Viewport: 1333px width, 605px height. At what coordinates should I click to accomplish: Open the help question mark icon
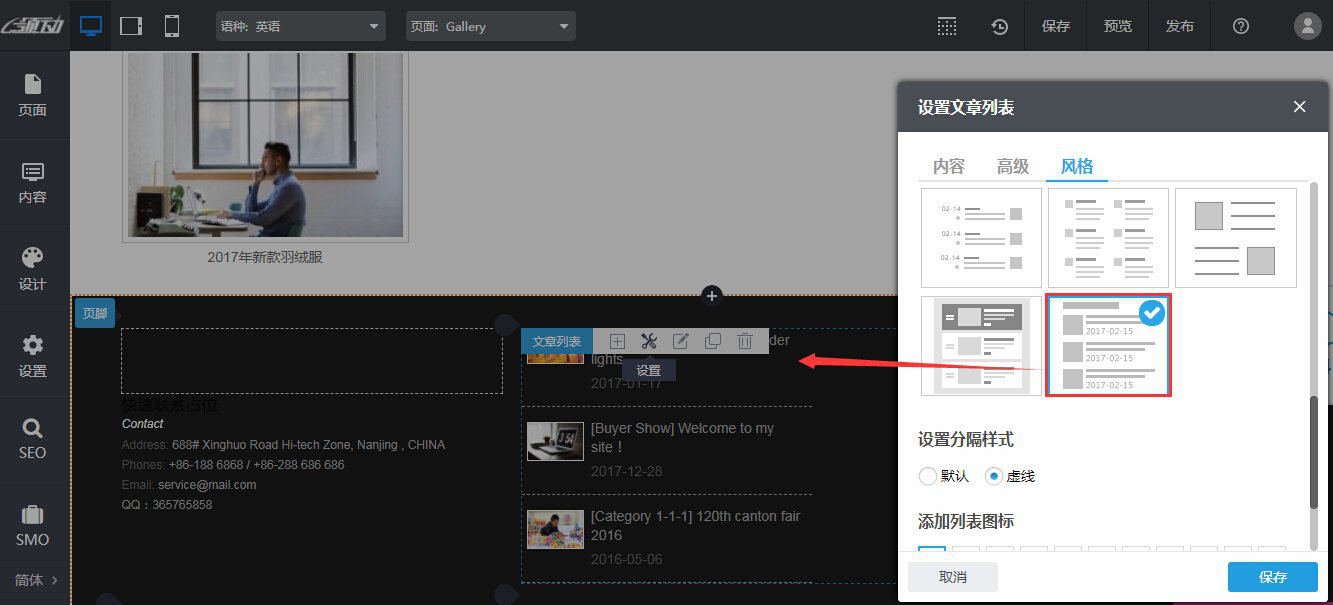[x=1241, y=26]
